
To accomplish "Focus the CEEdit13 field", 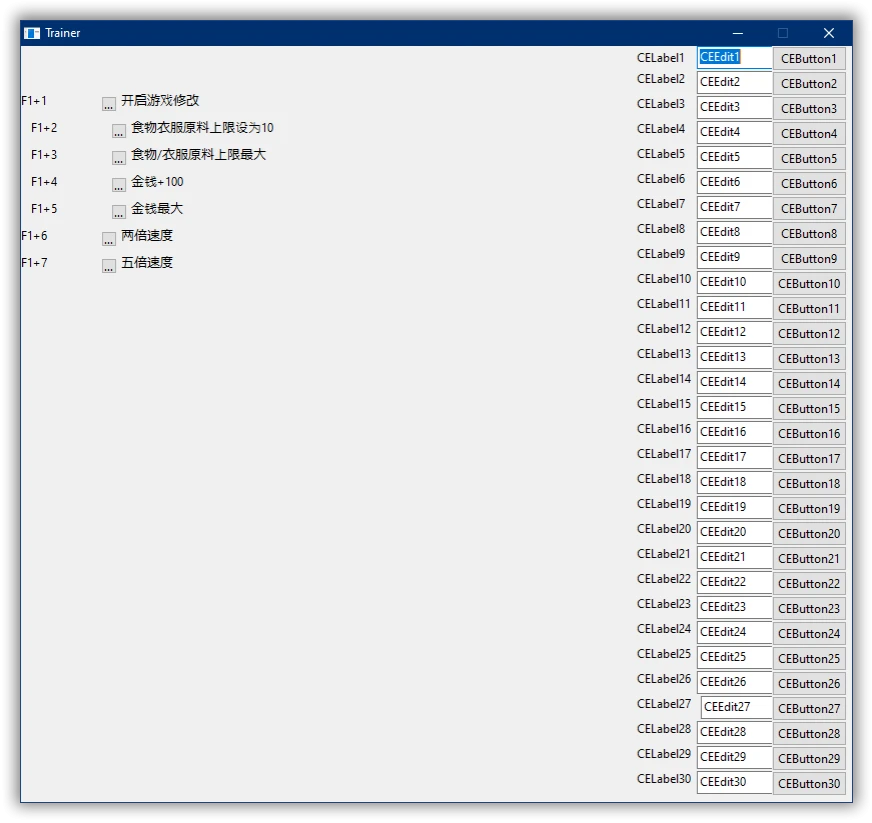I will tap(734, 358).
